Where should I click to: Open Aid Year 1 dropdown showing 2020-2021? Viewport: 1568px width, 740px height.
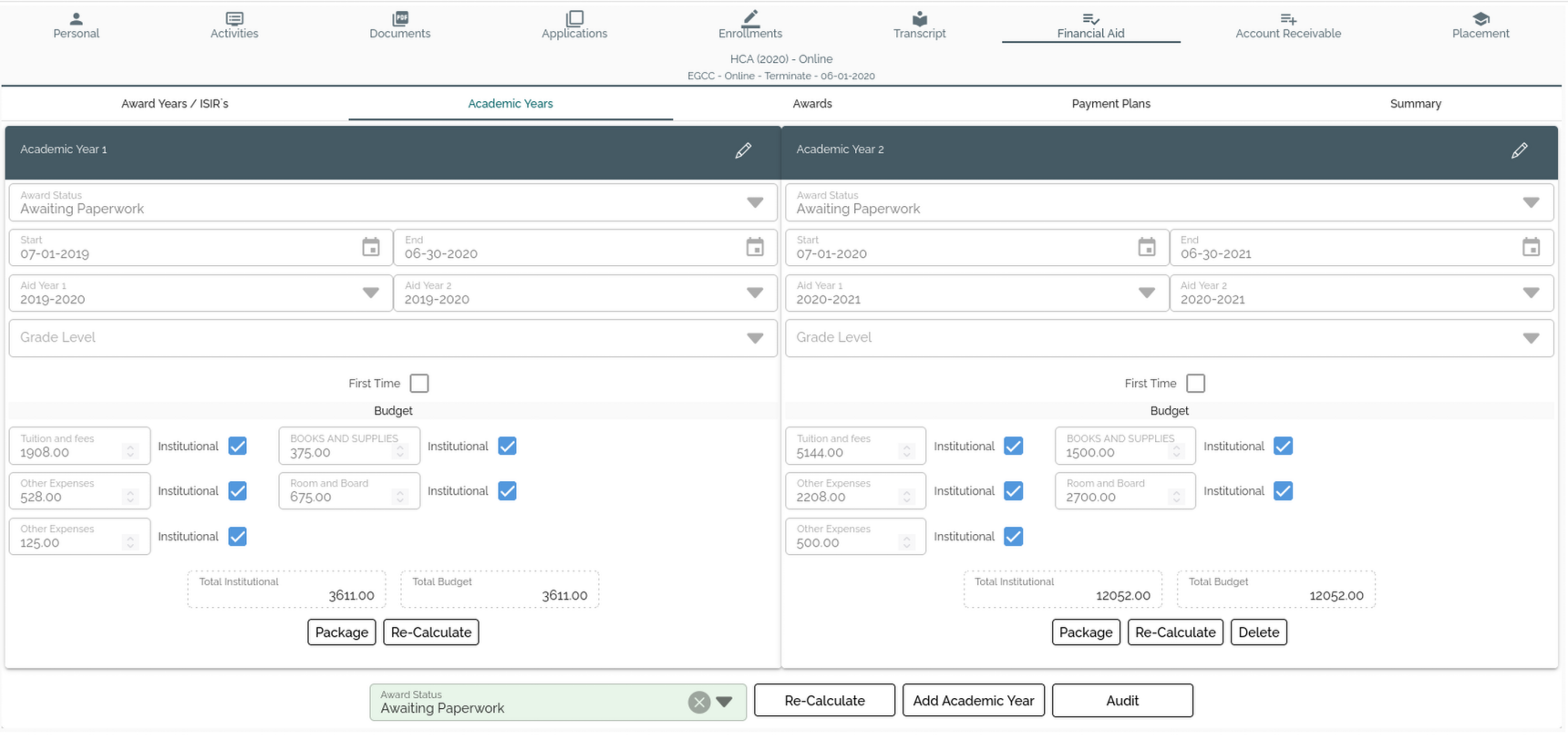[x=1146, y=293]
